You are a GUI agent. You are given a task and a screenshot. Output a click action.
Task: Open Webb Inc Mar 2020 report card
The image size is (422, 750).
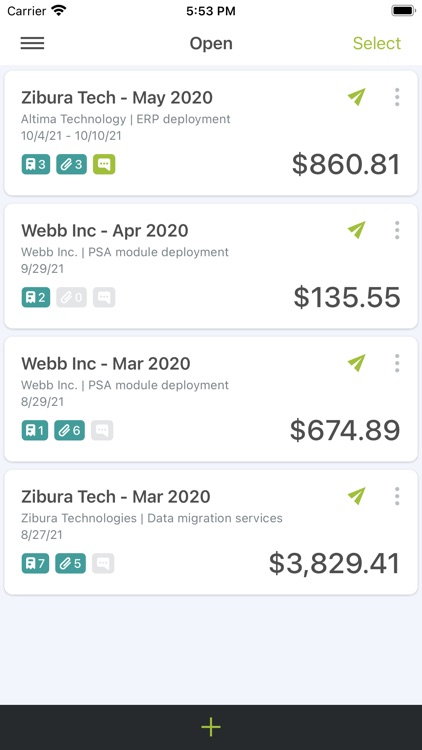click(x=211, y=399)
